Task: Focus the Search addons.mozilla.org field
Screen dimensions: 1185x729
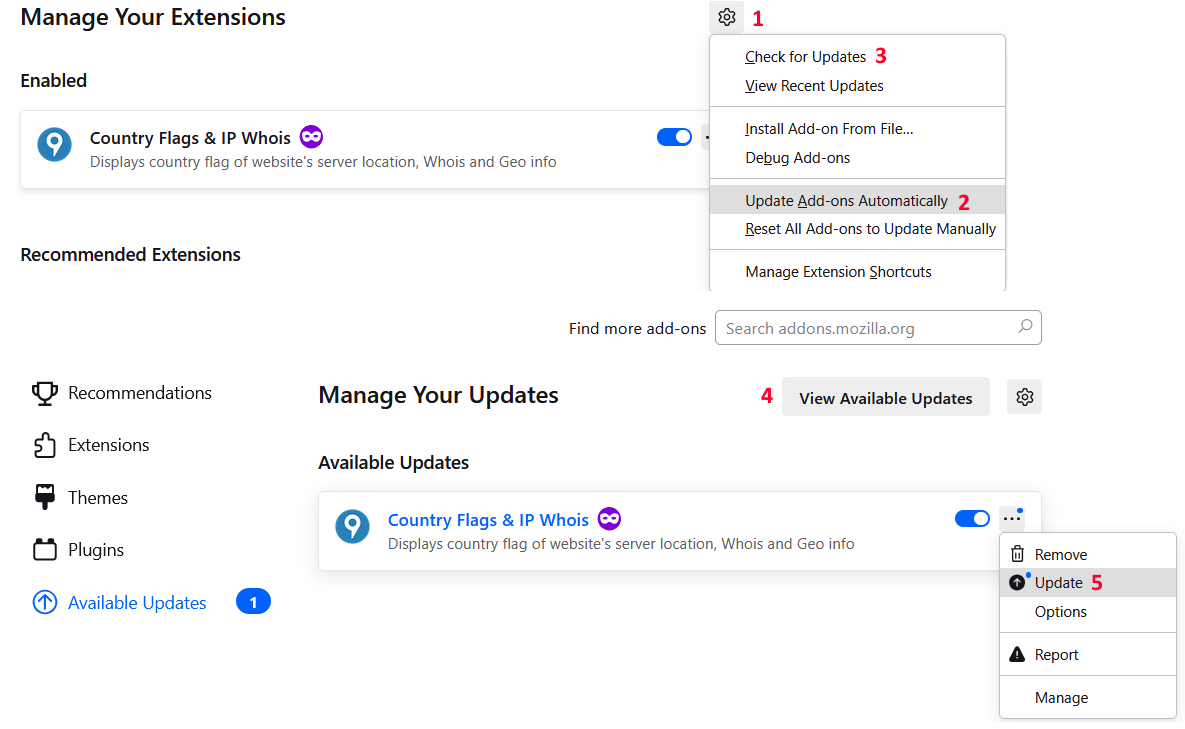Action: click(x=878, y=328)
